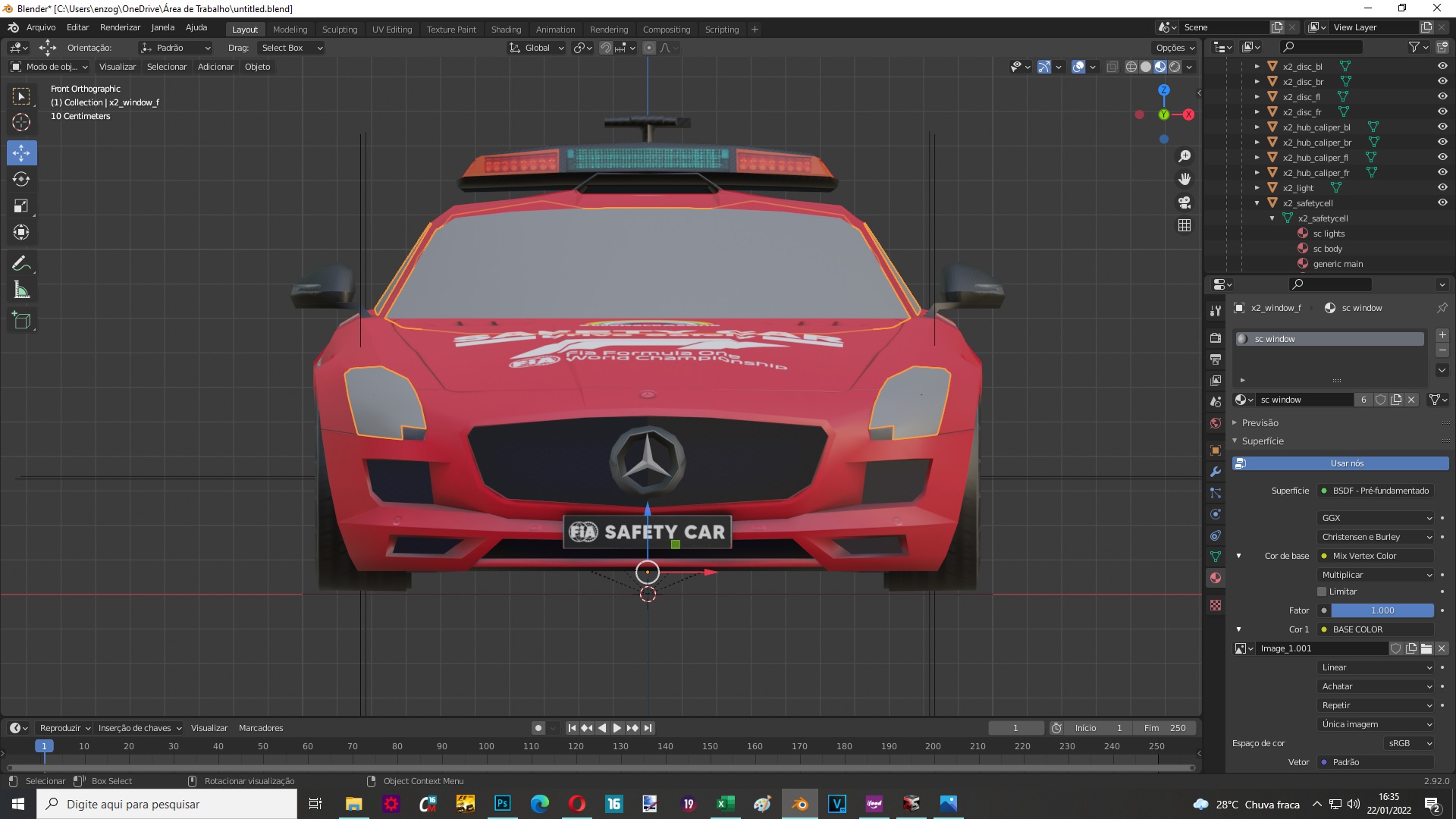Click the viewport zoom magnifier icon
The width and height of the screenshot is (1456, 819).
point(1184,156)
